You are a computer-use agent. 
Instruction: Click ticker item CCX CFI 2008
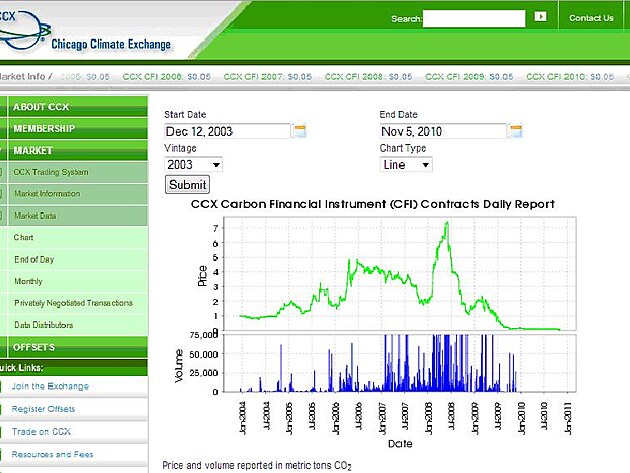coord(368,76)
